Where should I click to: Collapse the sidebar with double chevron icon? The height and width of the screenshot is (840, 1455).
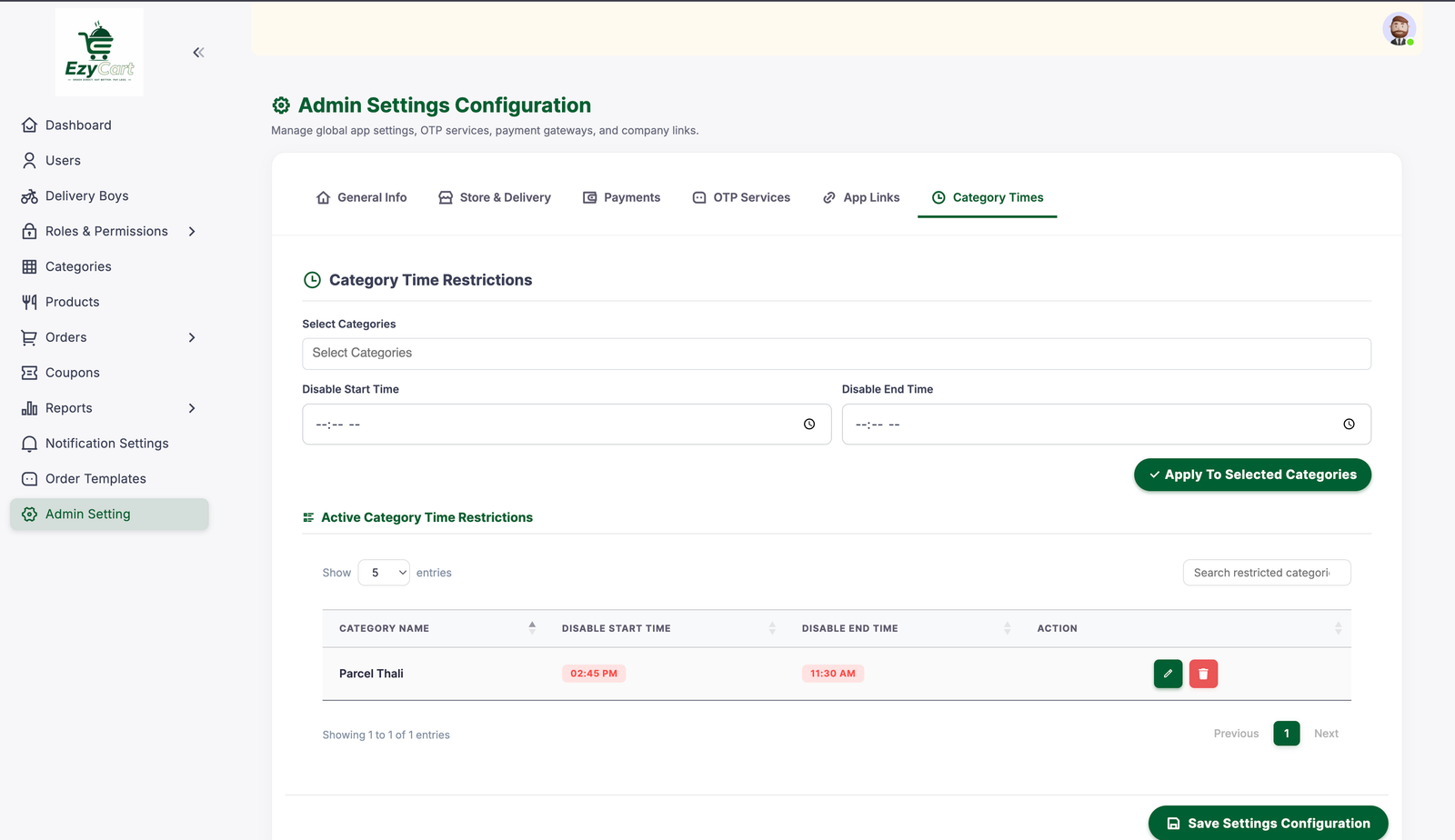point(198,53)
